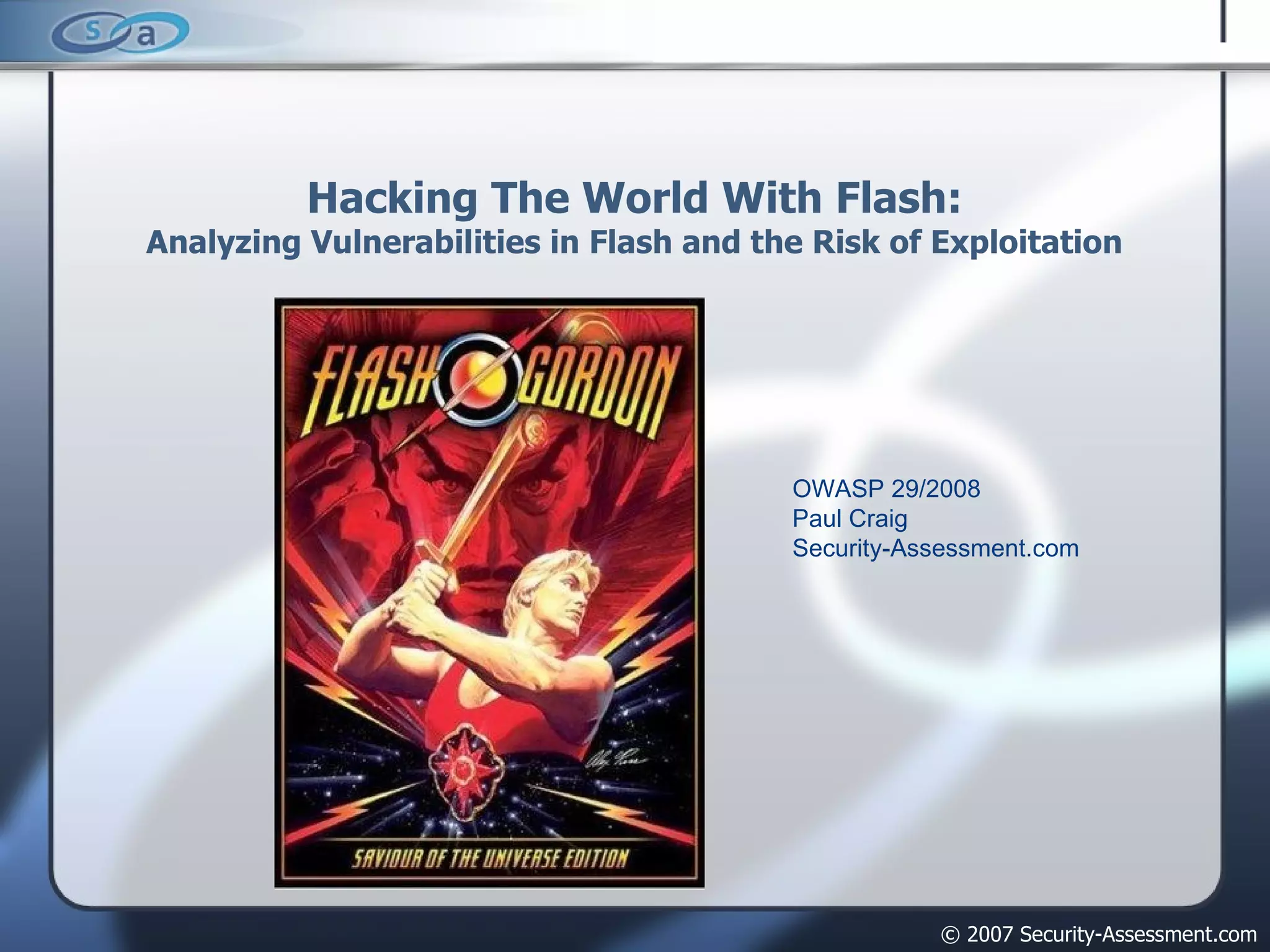This screenshot has height=952, width=1270.
Task: Click the SA oval logo
Action: [120, 32]
